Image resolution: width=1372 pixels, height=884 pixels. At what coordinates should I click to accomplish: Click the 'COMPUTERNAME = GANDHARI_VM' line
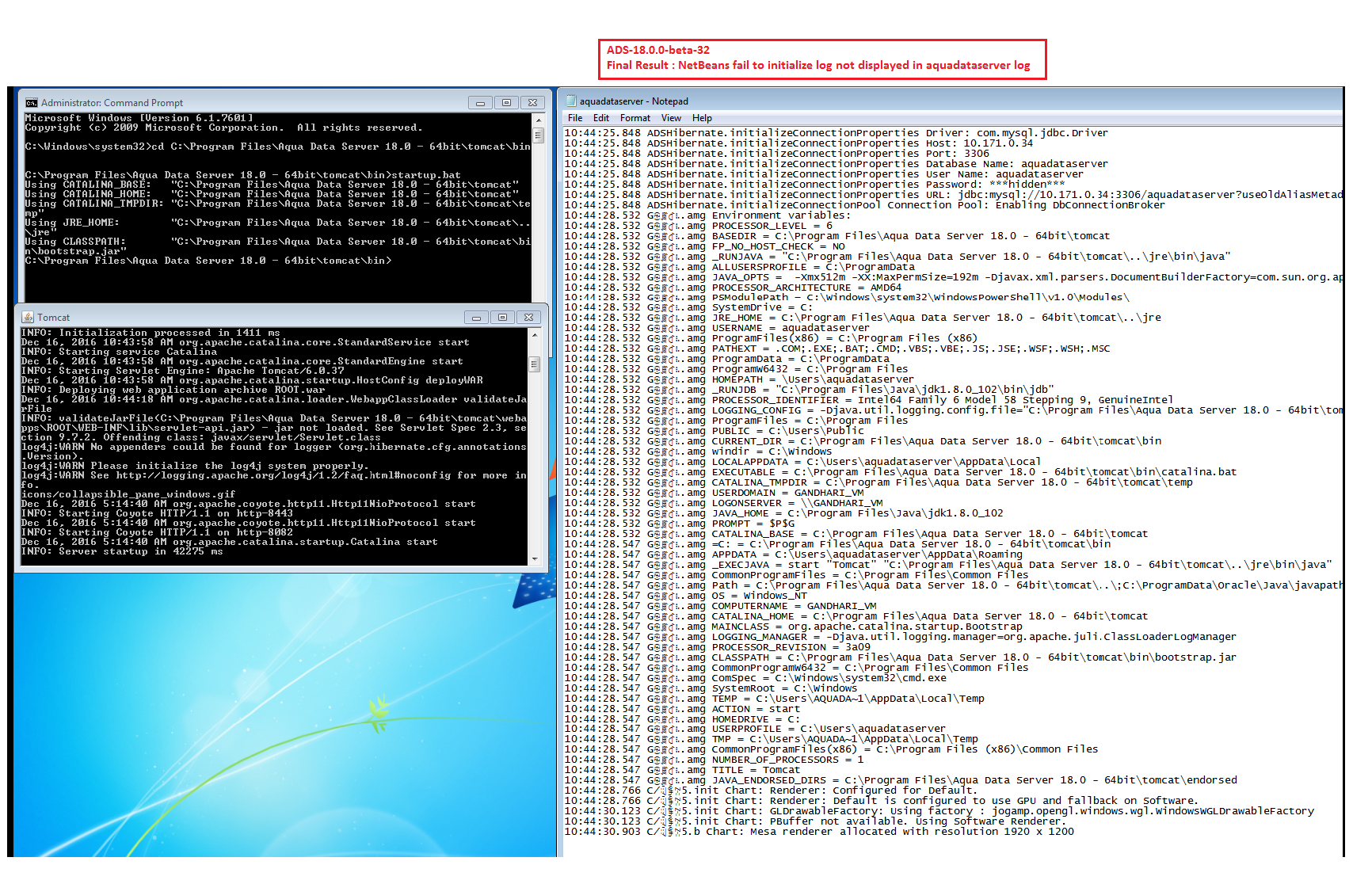point(720,606)
